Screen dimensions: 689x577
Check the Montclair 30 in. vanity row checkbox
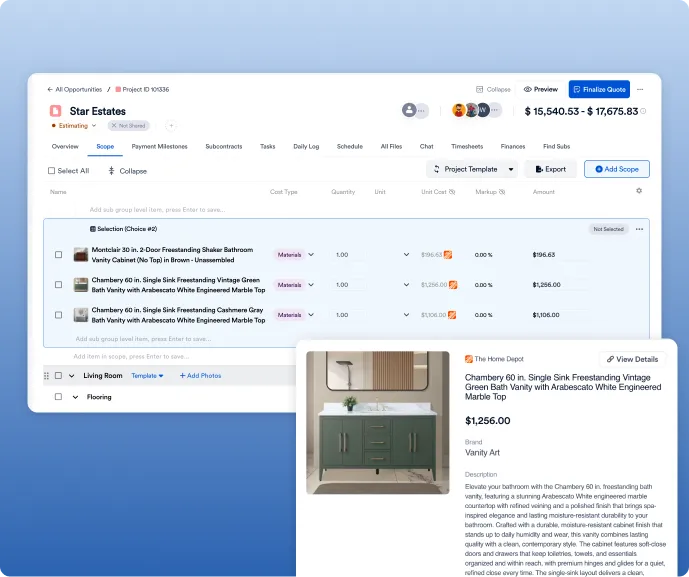click(x=58, y=255)
